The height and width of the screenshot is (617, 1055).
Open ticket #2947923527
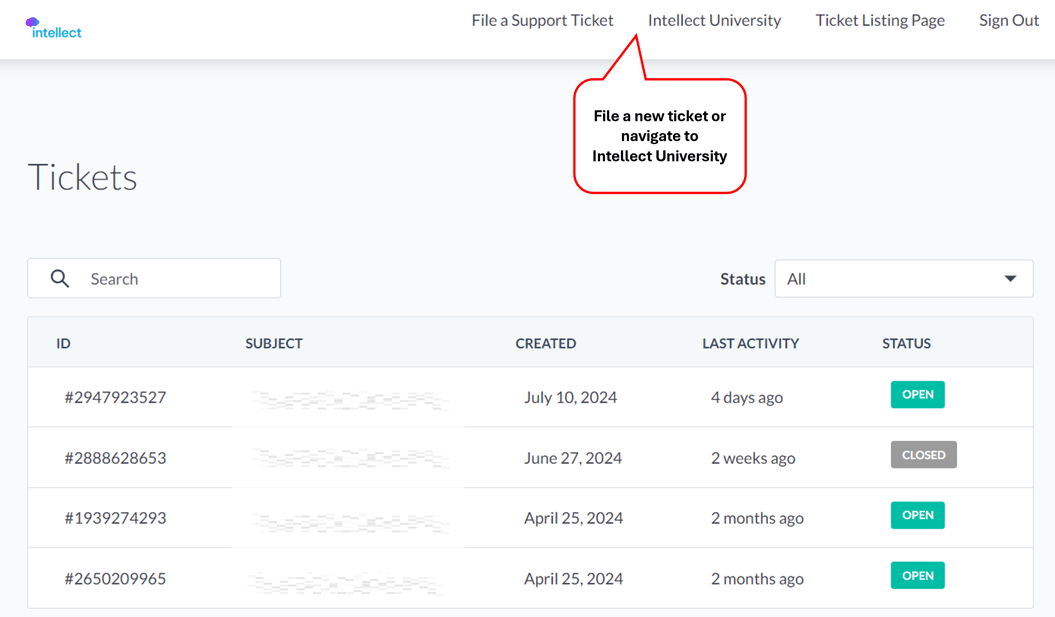pyautogui.click(x=115, y=397)
